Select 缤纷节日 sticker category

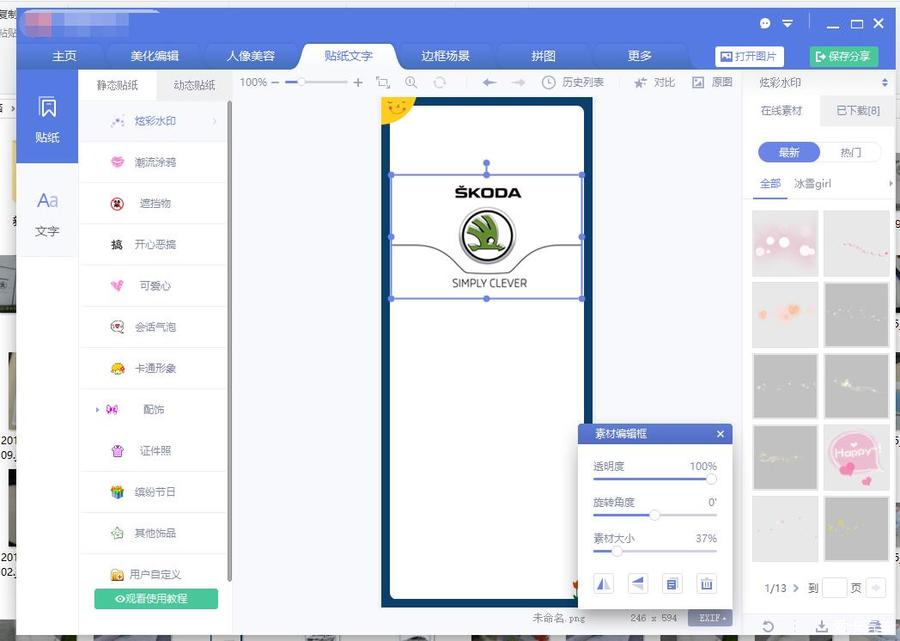click(x=153, y=492)
